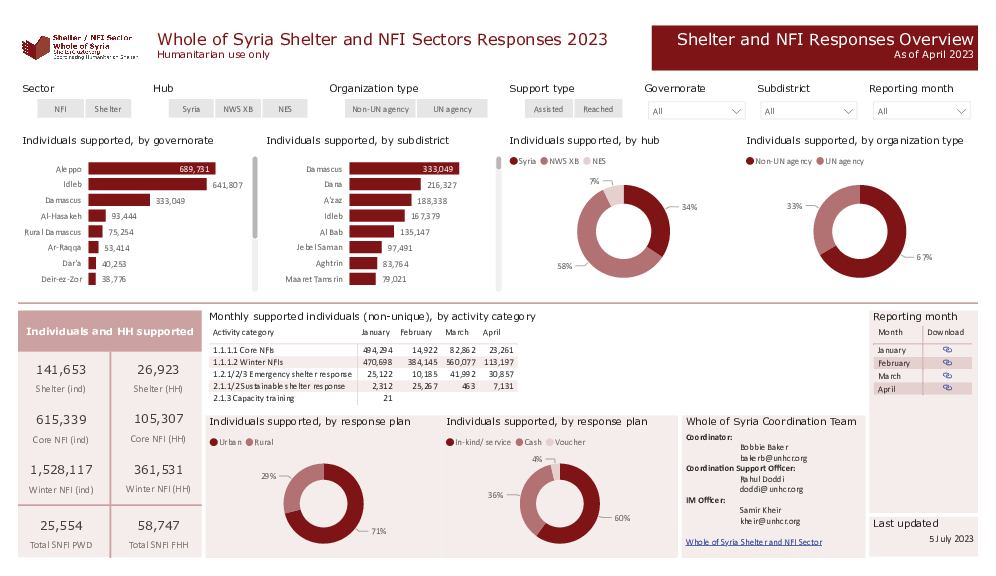Image resolution: width=996 pixels, height=576 pixels.
Task: Open the Governorate dropdown
Action: tap(695, 111)
